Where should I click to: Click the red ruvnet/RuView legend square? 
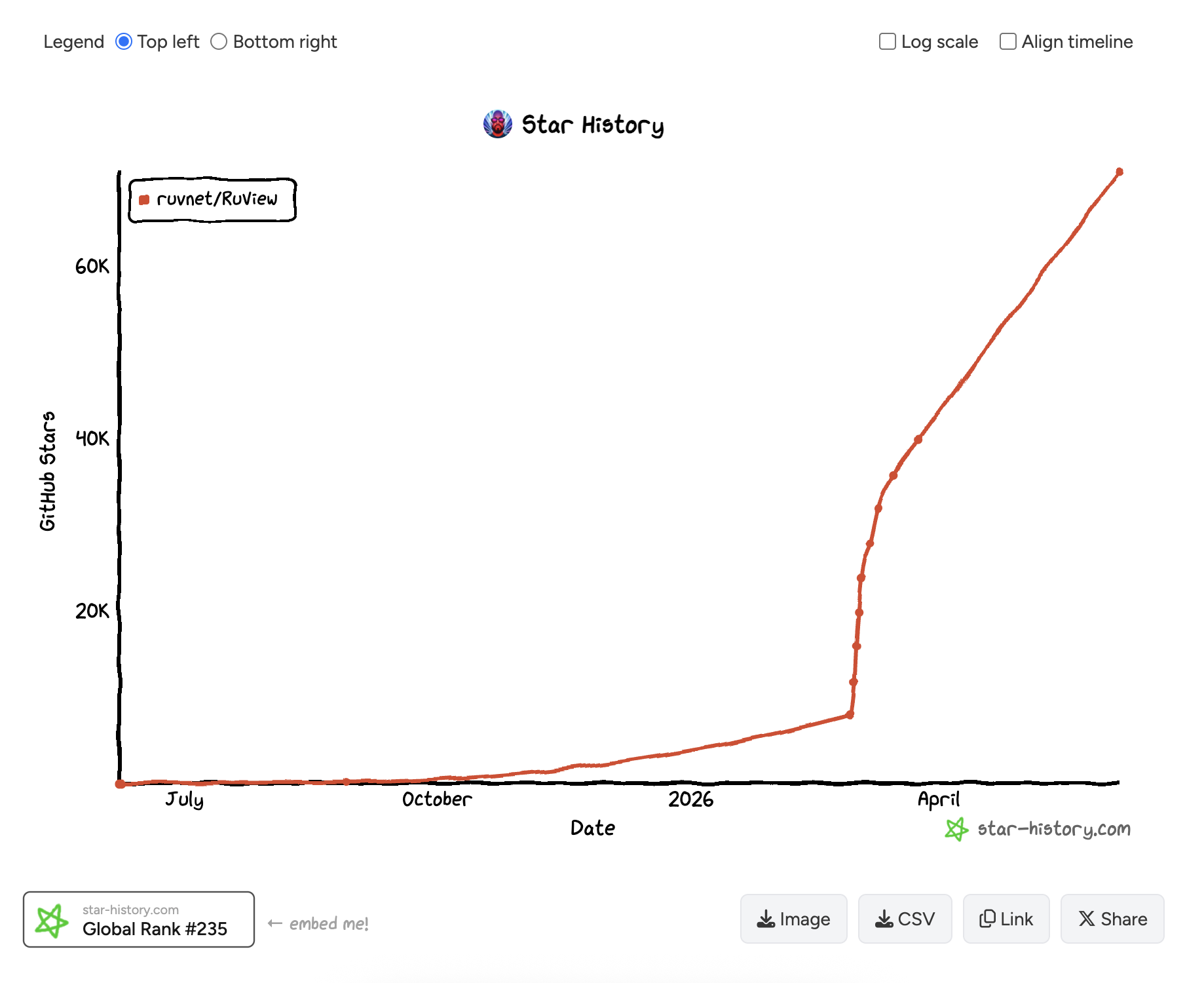(144, 200)
